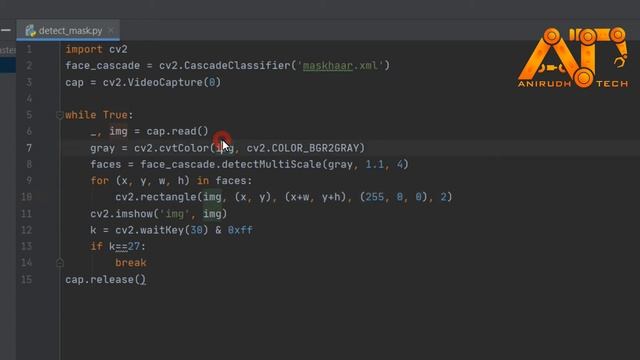640x360 pixels.
Task: Click 'face_cascade' variable on line 2
Action: (102, 66)
